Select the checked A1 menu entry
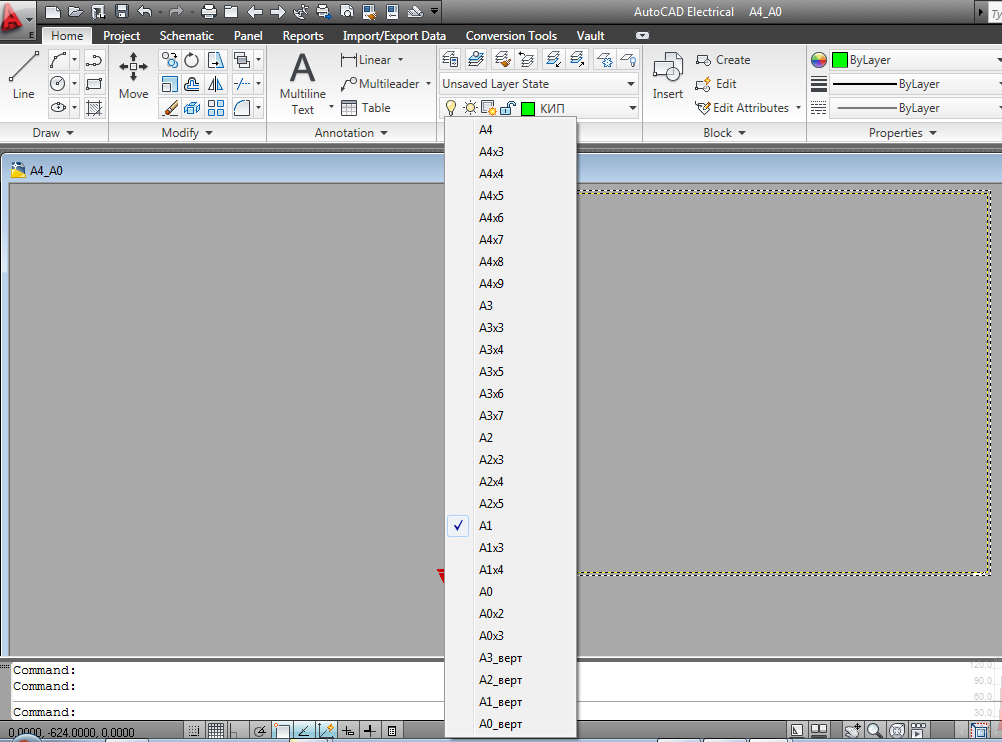This screenshot has height=742, width=1002. [x=511, y=526]
